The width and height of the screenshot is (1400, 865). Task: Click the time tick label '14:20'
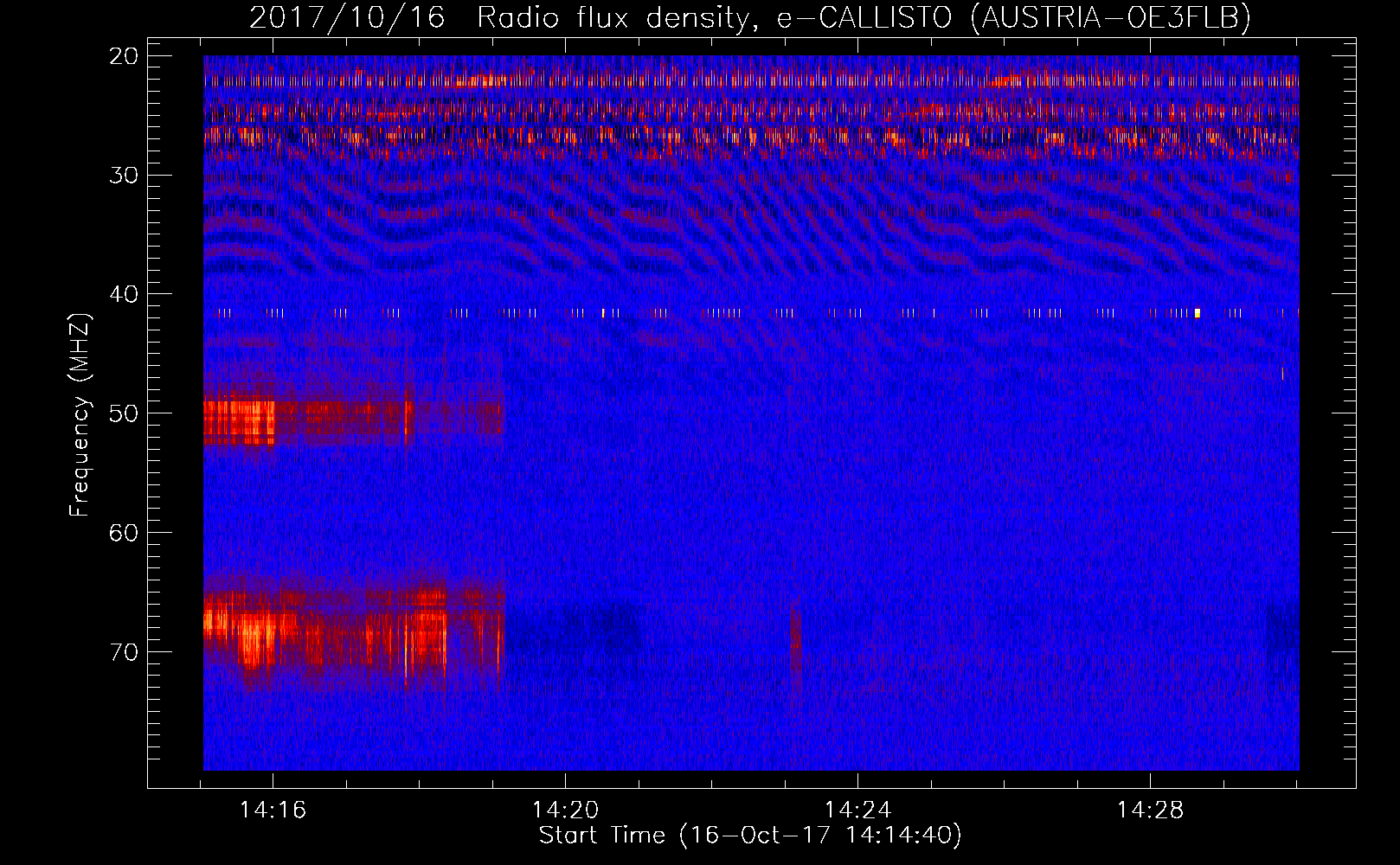pos(565,810)
